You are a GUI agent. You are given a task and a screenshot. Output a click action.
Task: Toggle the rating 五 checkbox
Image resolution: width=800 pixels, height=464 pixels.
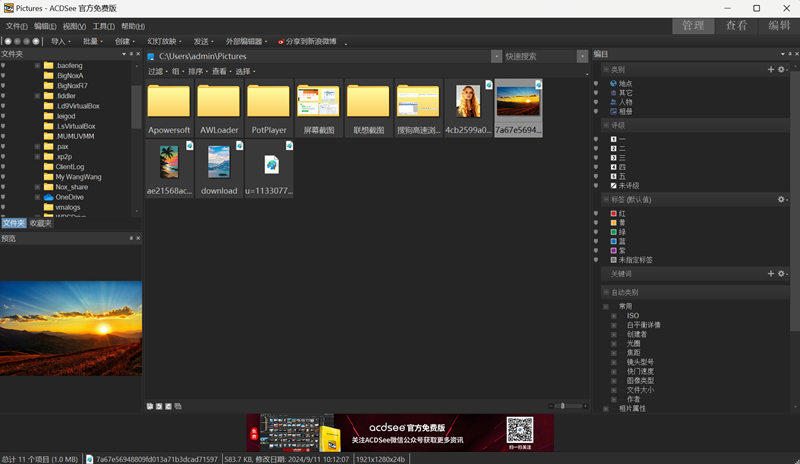(x=613, y=176)
